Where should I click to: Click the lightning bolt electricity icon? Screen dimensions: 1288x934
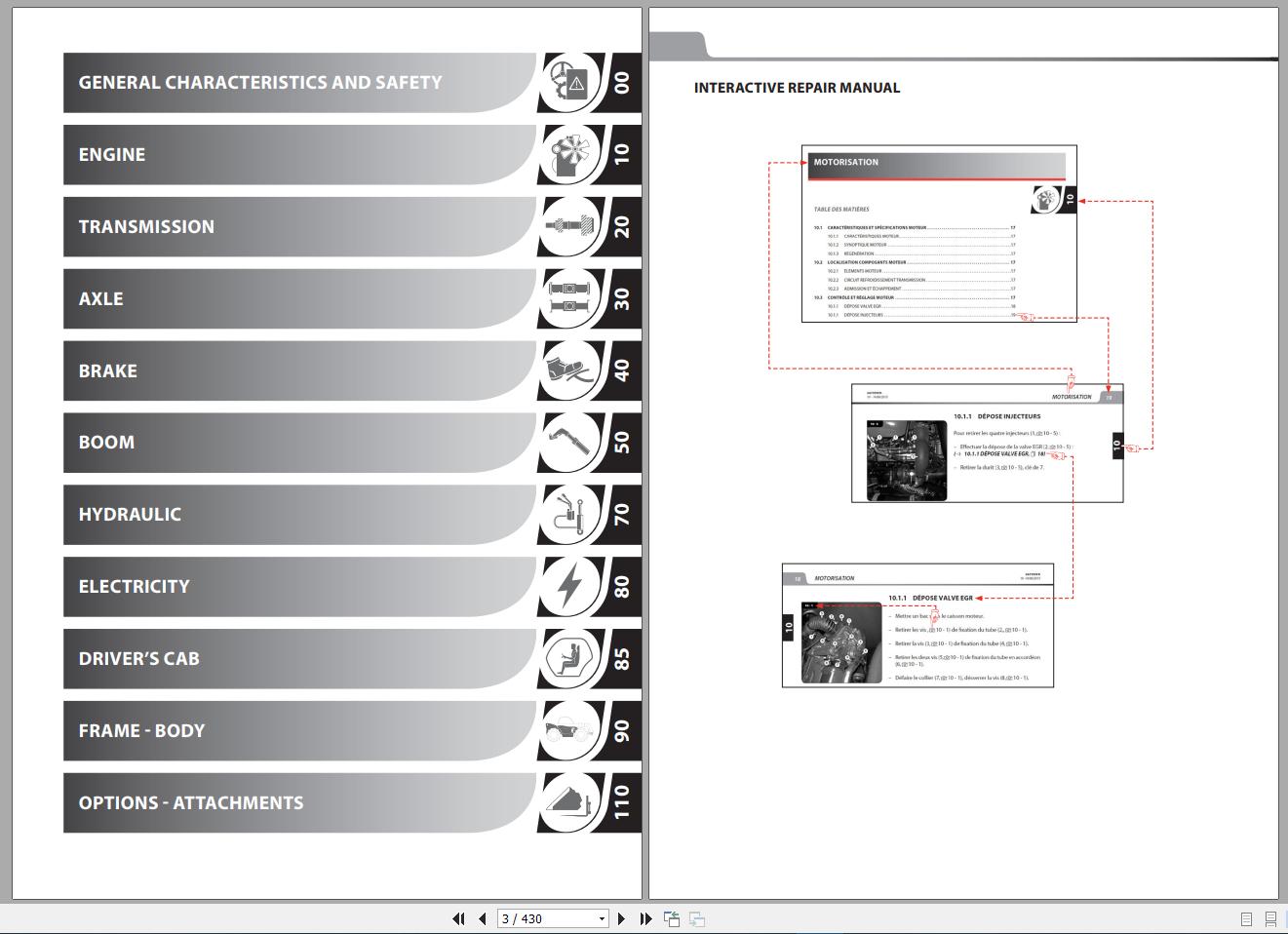(569, 587)
